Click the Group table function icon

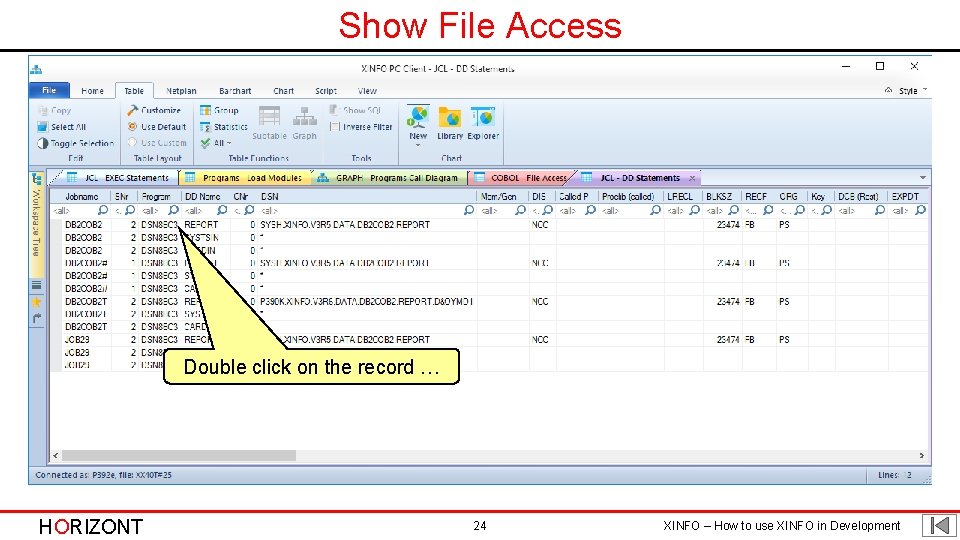pos(206,110)
